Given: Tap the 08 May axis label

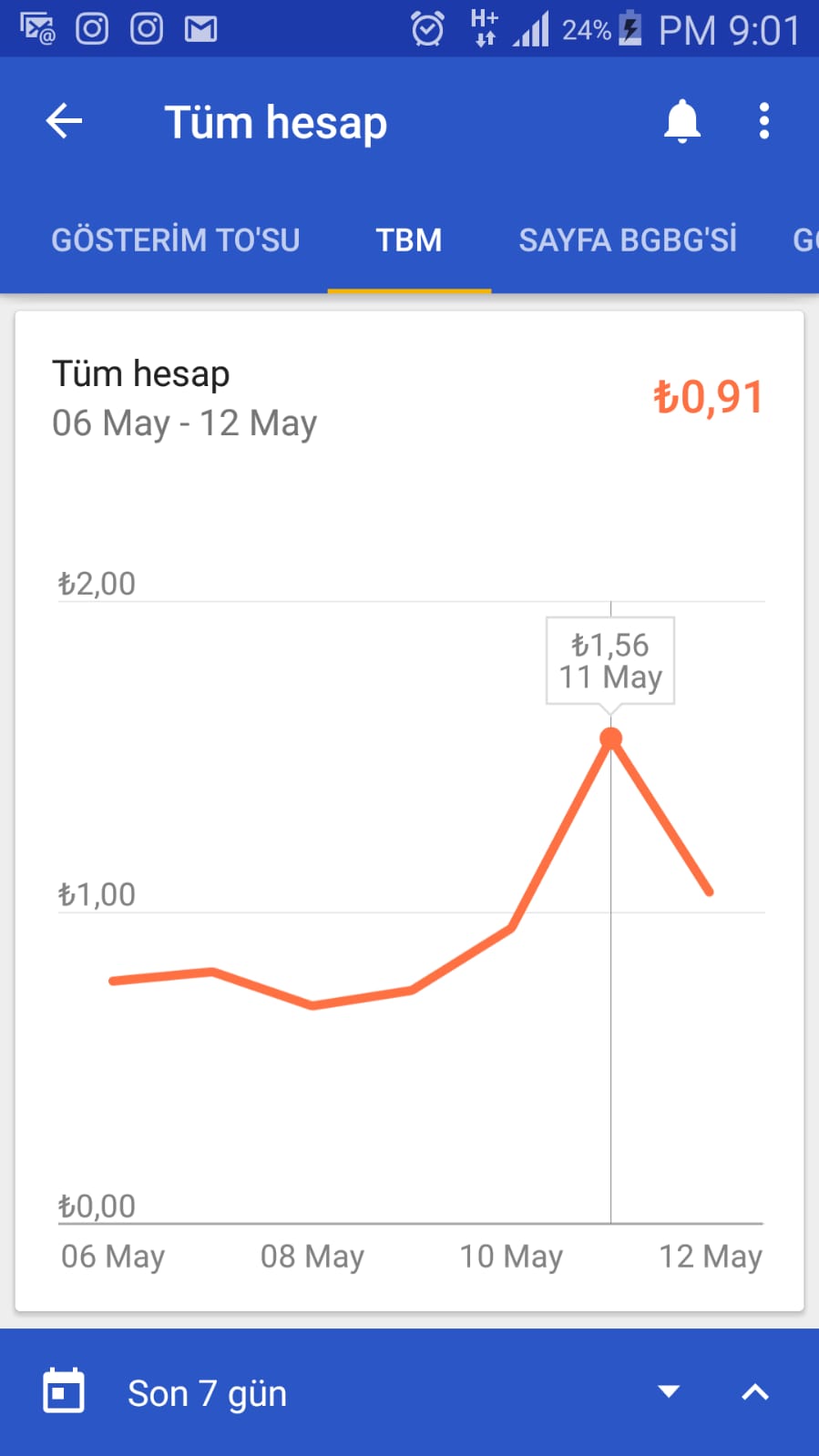Looking at the screenshot, I should click(x=312, y=1257).
